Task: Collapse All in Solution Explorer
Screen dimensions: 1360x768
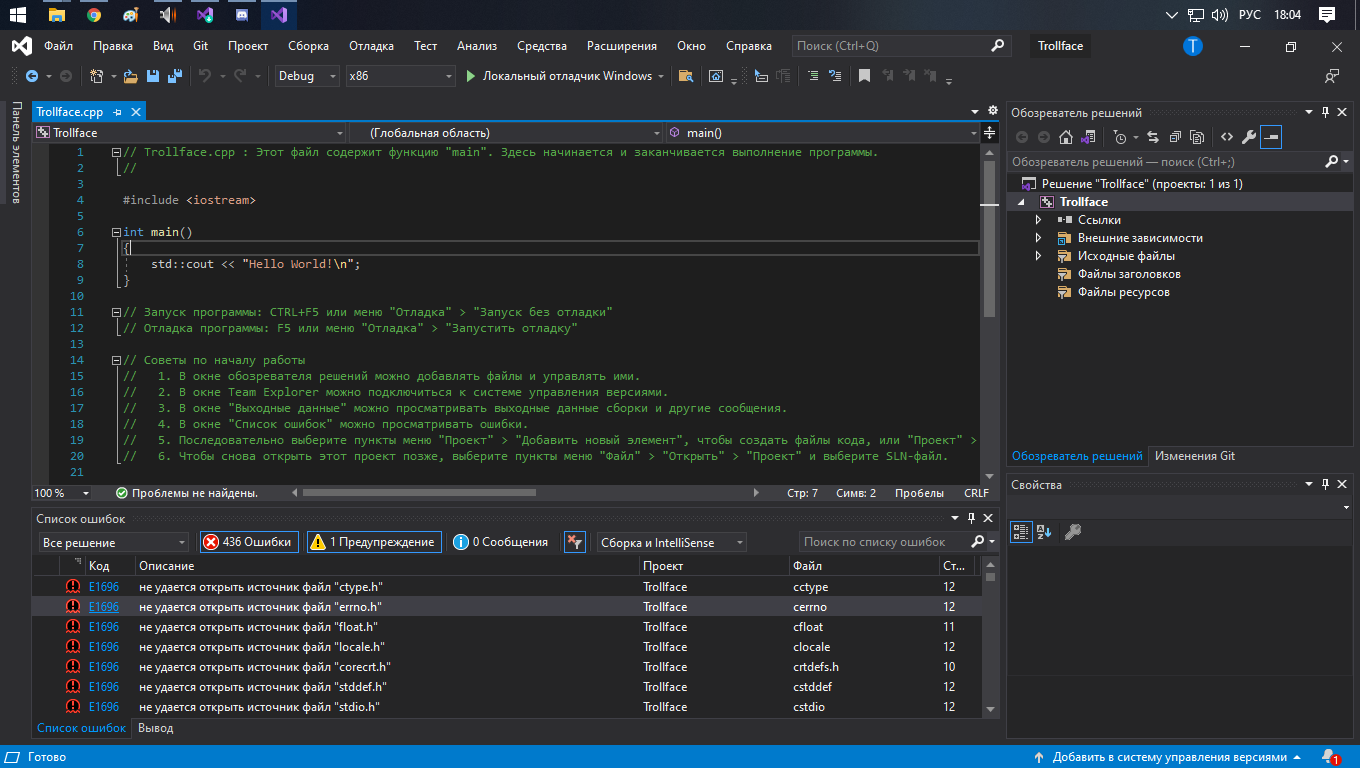Action: [1175, 137]
